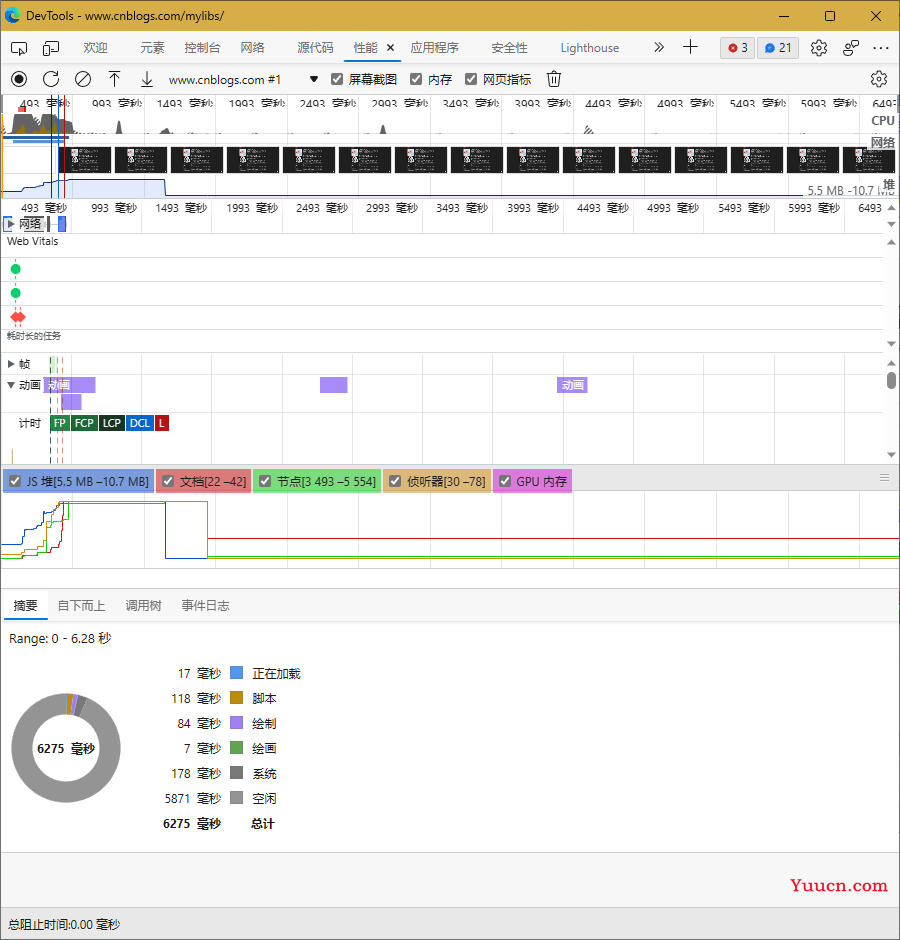This screenshot has height=940, width=900.
Task: Show more tabs with double chevron
Action: pos(659,47)
